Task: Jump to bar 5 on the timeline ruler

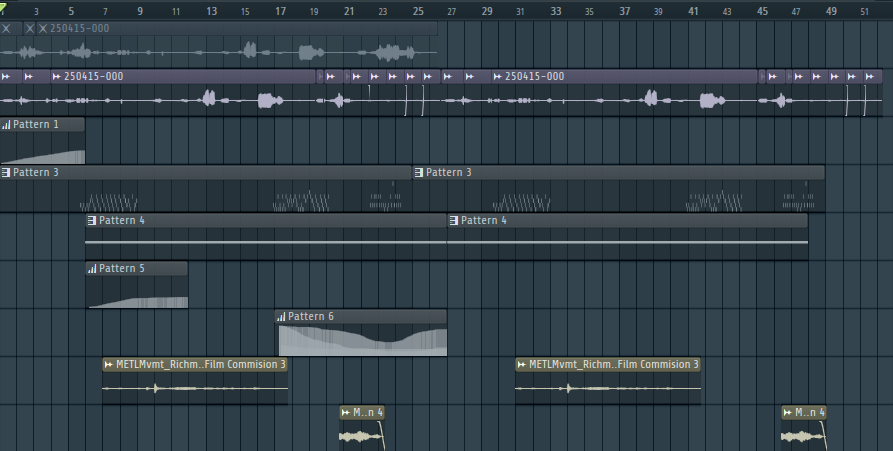Action: [71, 11]
